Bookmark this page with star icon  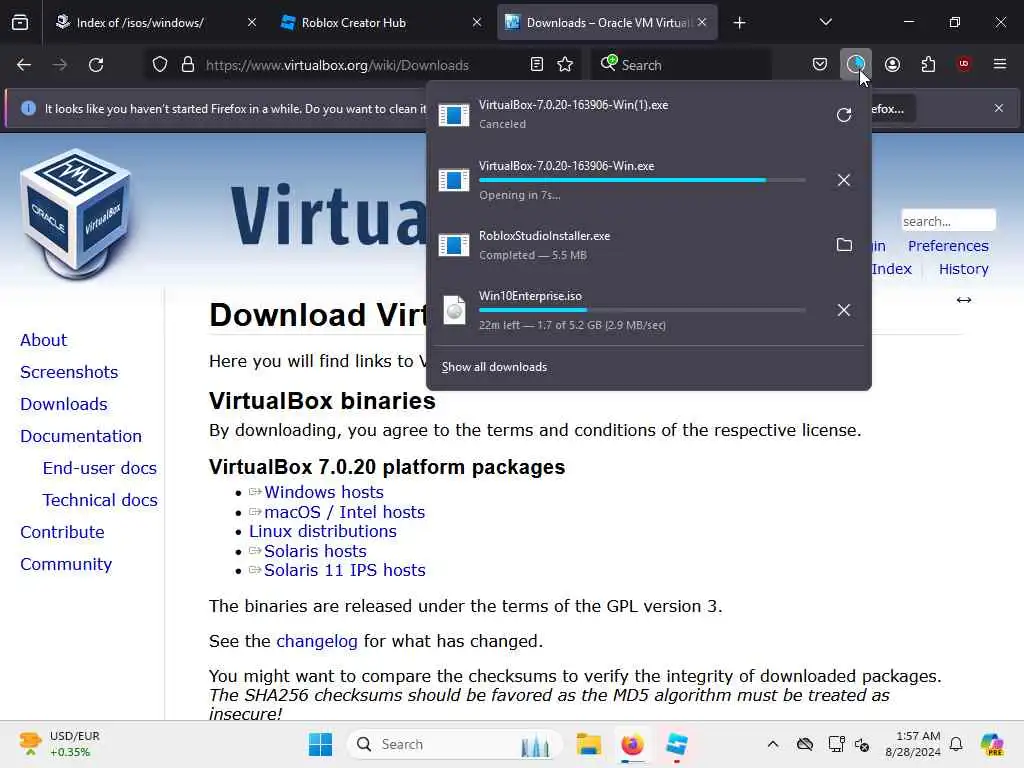click(565, 65)
